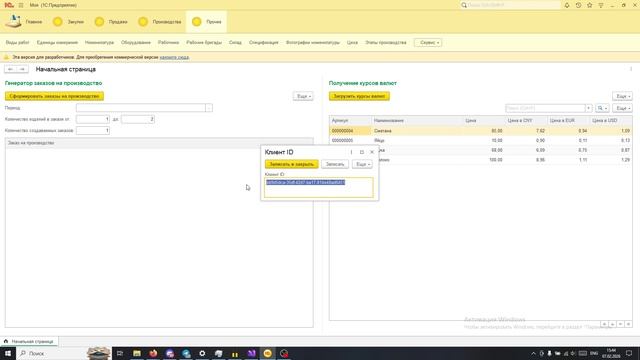Open Firefox from taskbar

pos(153,353)
